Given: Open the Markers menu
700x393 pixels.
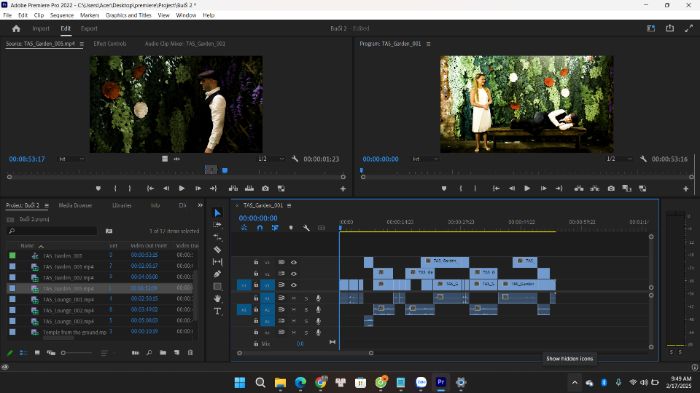Looking at the screenshot, I should tap(89, 15).
